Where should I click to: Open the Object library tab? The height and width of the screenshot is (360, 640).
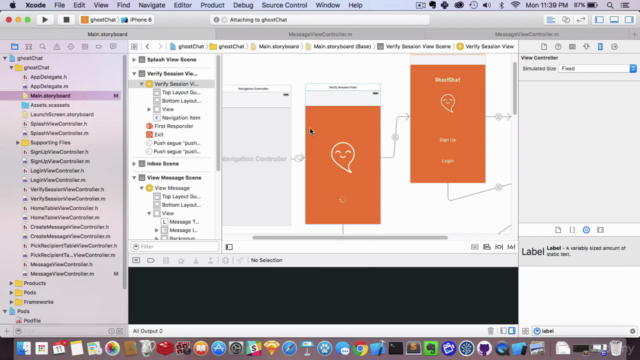586,230
